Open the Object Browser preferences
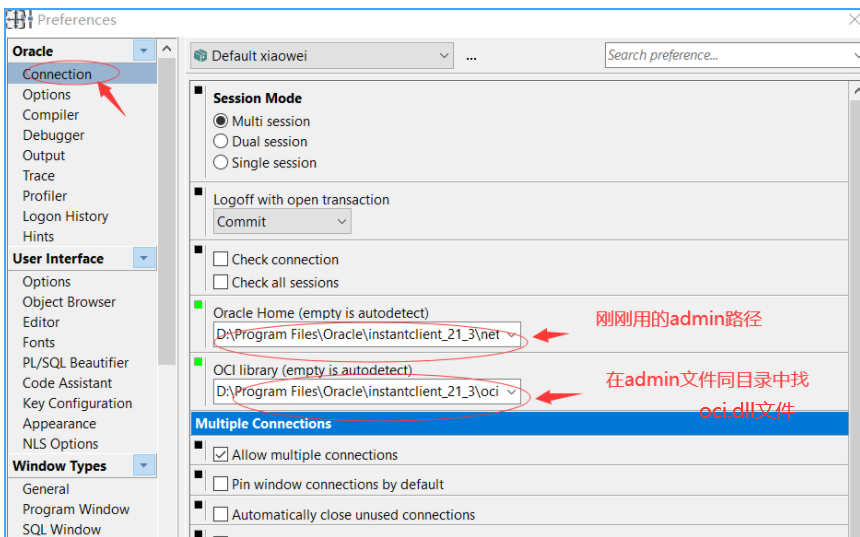This screenshot has width=860, height=537. pos(69,302)
